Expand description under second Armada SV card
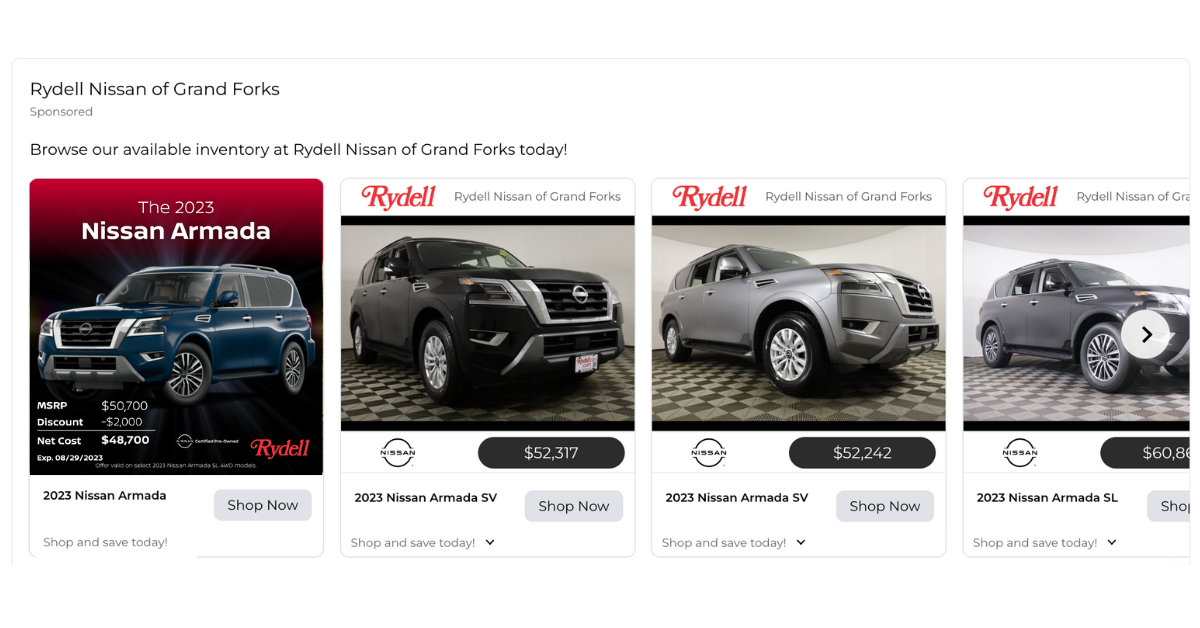The height and width of the screenshot is (628, 1200). (x=801, y=542)
